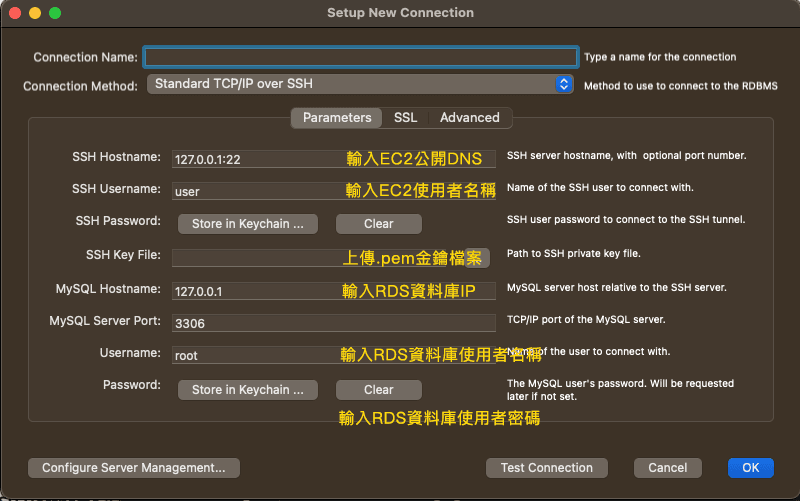Clear the stored SSH Password
800x501 pixels.
click(378, 224)
